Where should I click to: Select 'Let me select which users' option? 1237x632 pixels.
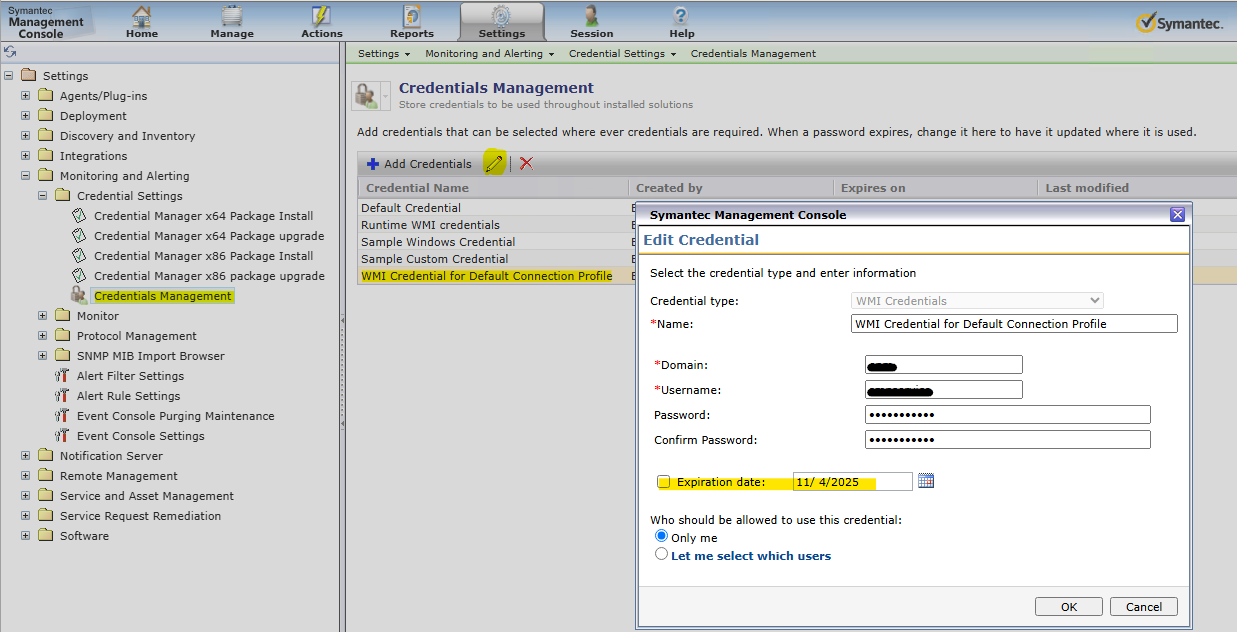click(661, 554)
